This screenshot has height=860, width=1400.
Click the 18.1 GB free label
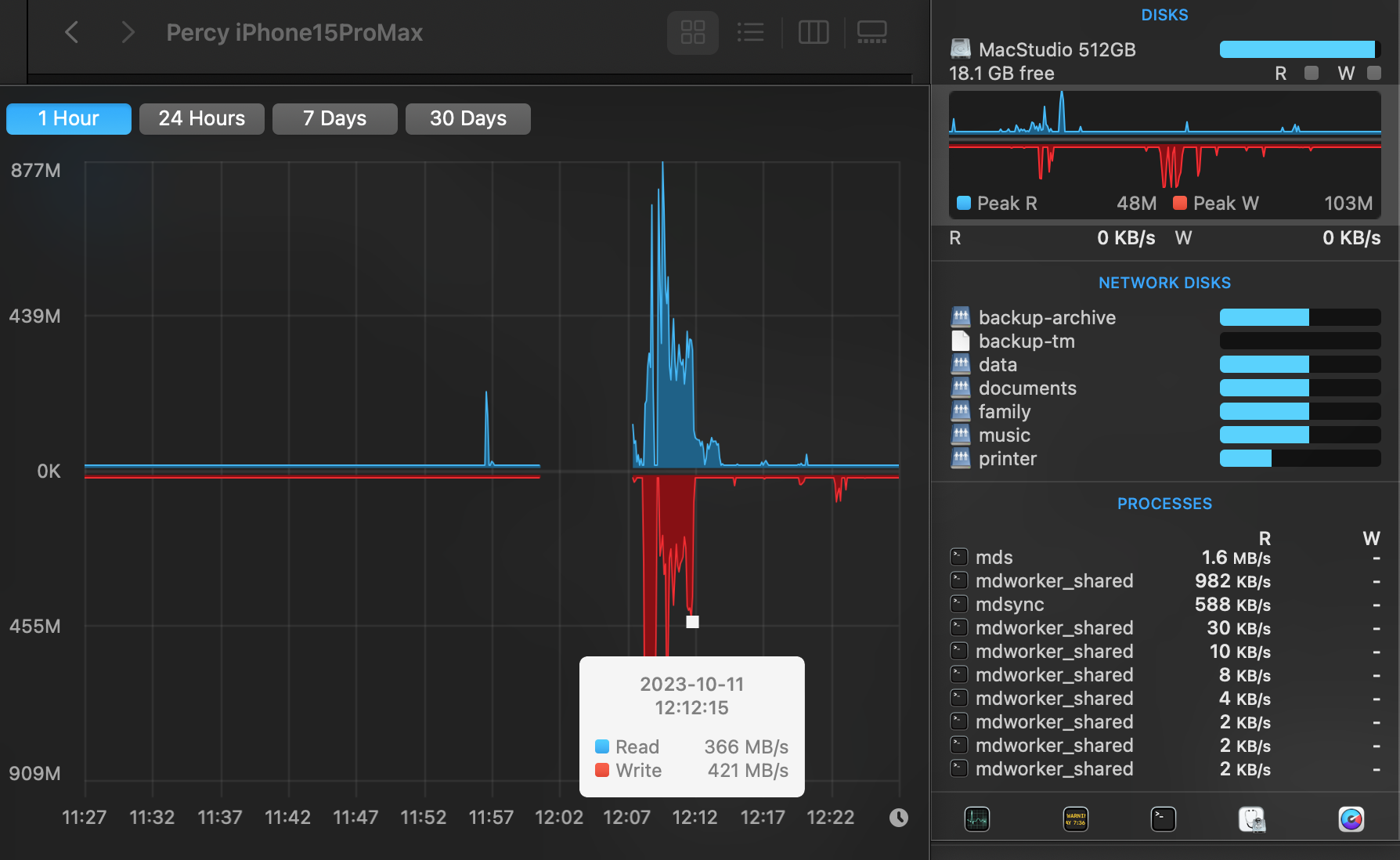pos(1001,73)
